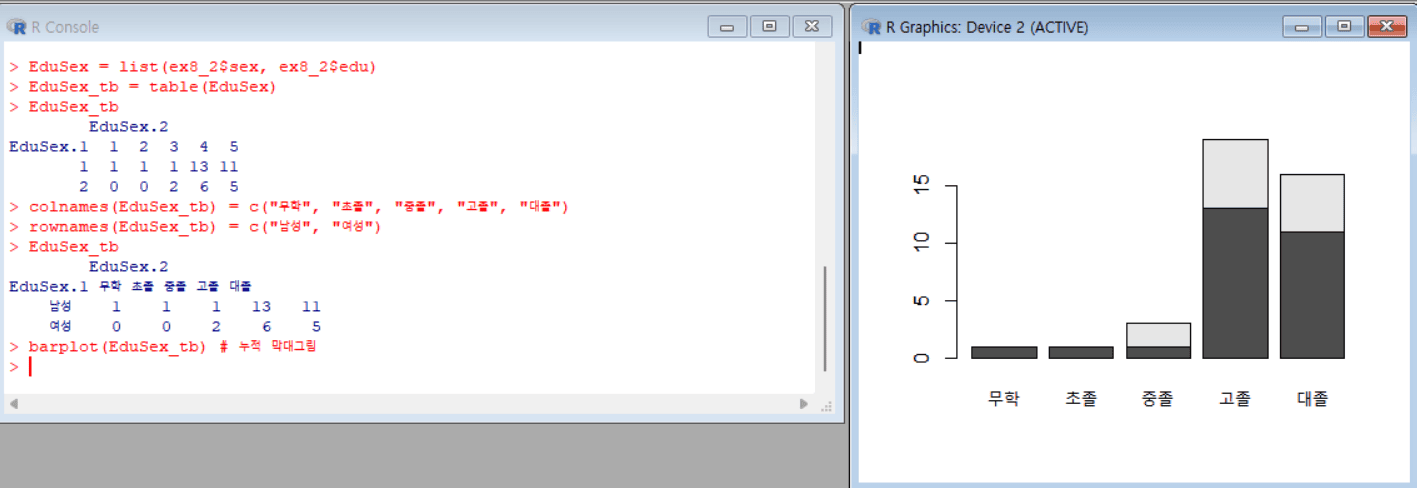
Task: Click the light gray segment of 대졸 bar
Action: point(1312,203)
